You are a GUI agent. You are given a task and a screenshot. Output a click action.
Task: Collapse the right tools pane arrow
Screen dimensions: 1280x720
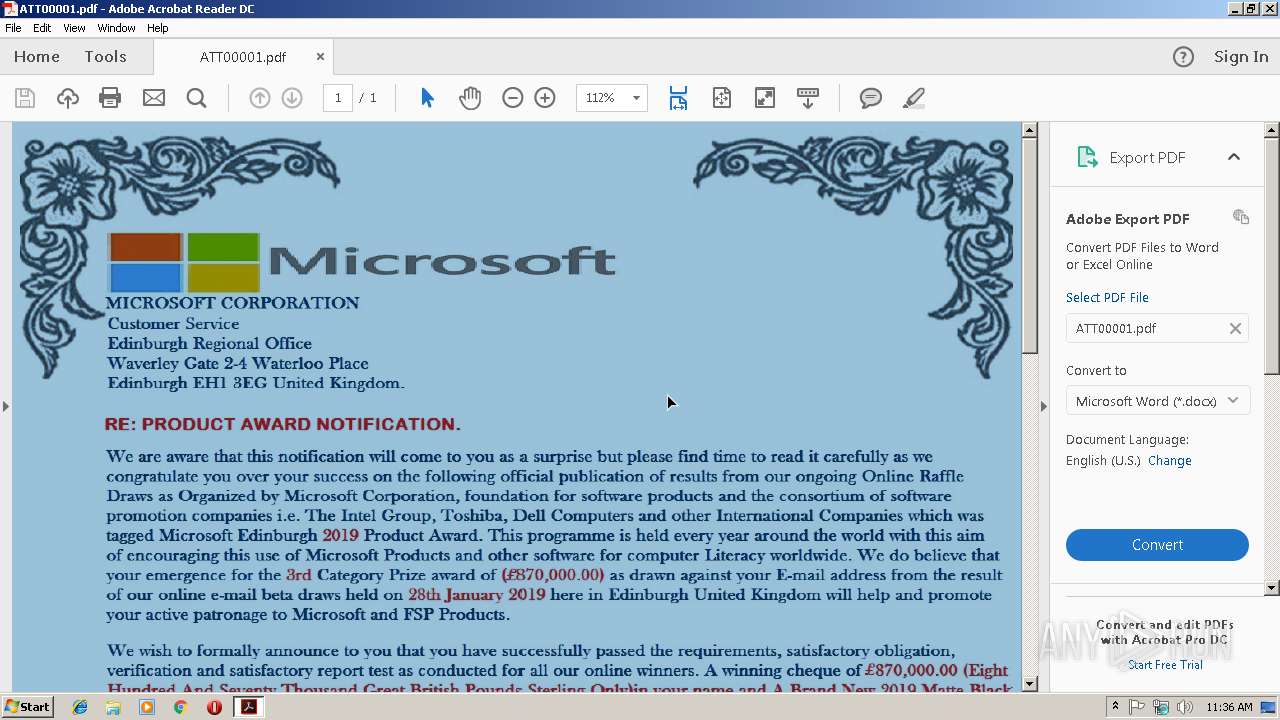point(1044,406)
